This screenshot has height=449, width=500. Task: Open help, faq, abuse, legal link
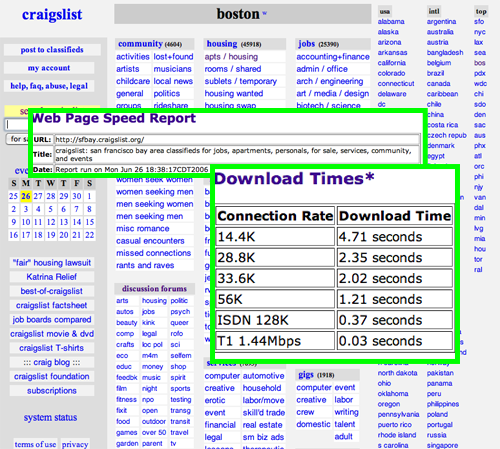(x=49, y=86)
